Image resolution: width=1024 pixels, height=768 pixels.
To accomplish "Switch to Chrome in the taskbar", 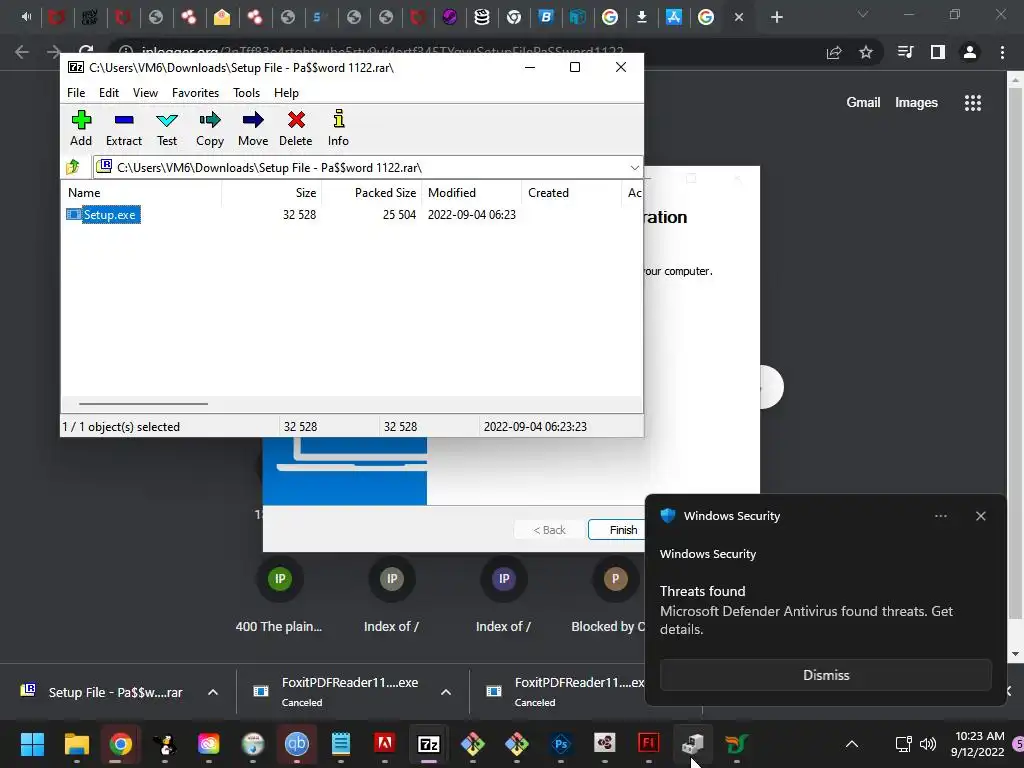I will [x=120, y=744].
